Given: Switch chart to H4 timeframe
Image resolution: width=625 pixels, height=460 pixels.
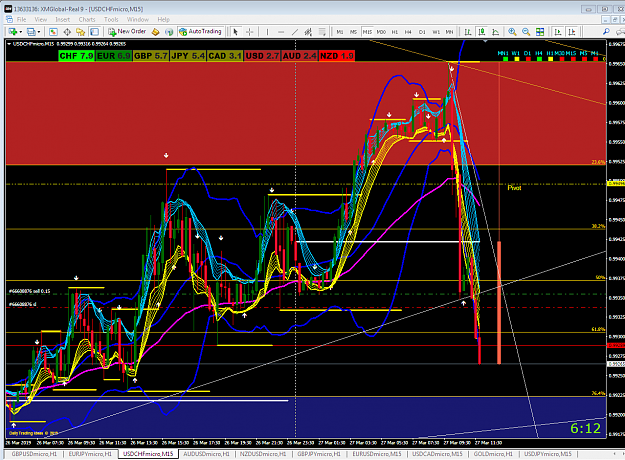Looking at the screenshot, I should click(x=408, y=32).
